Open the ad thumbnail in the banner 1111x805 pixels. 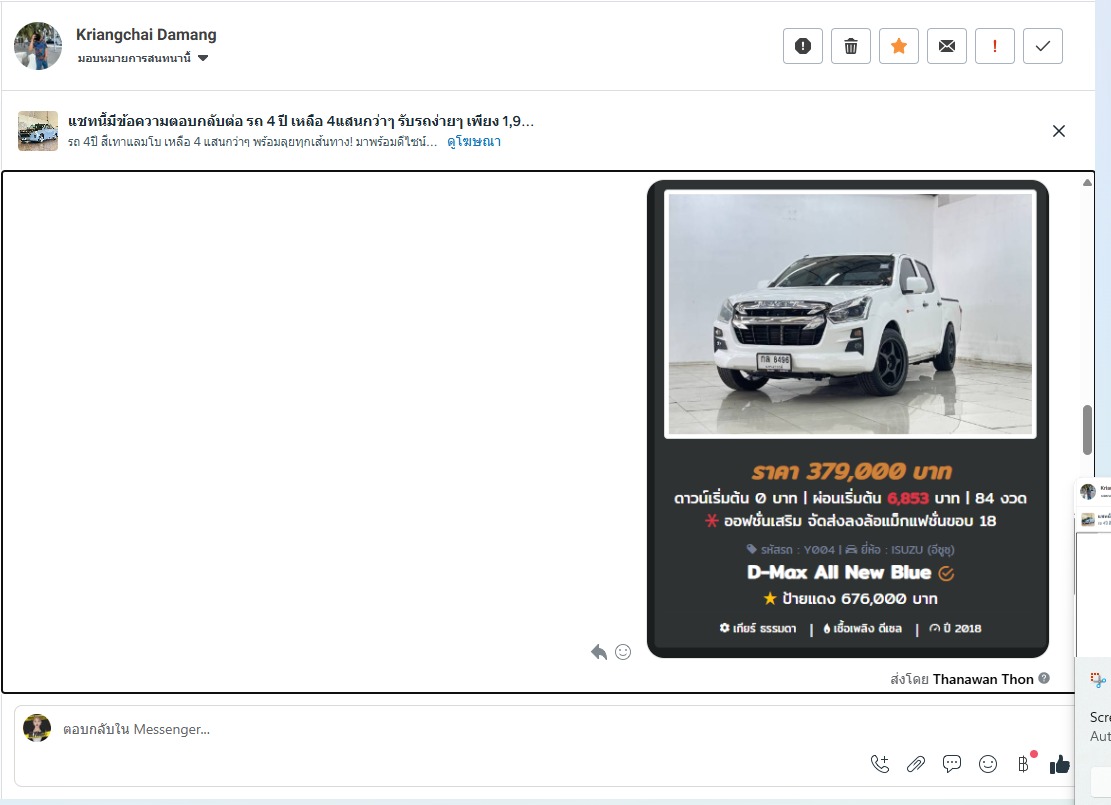click(x=38, y=131)
